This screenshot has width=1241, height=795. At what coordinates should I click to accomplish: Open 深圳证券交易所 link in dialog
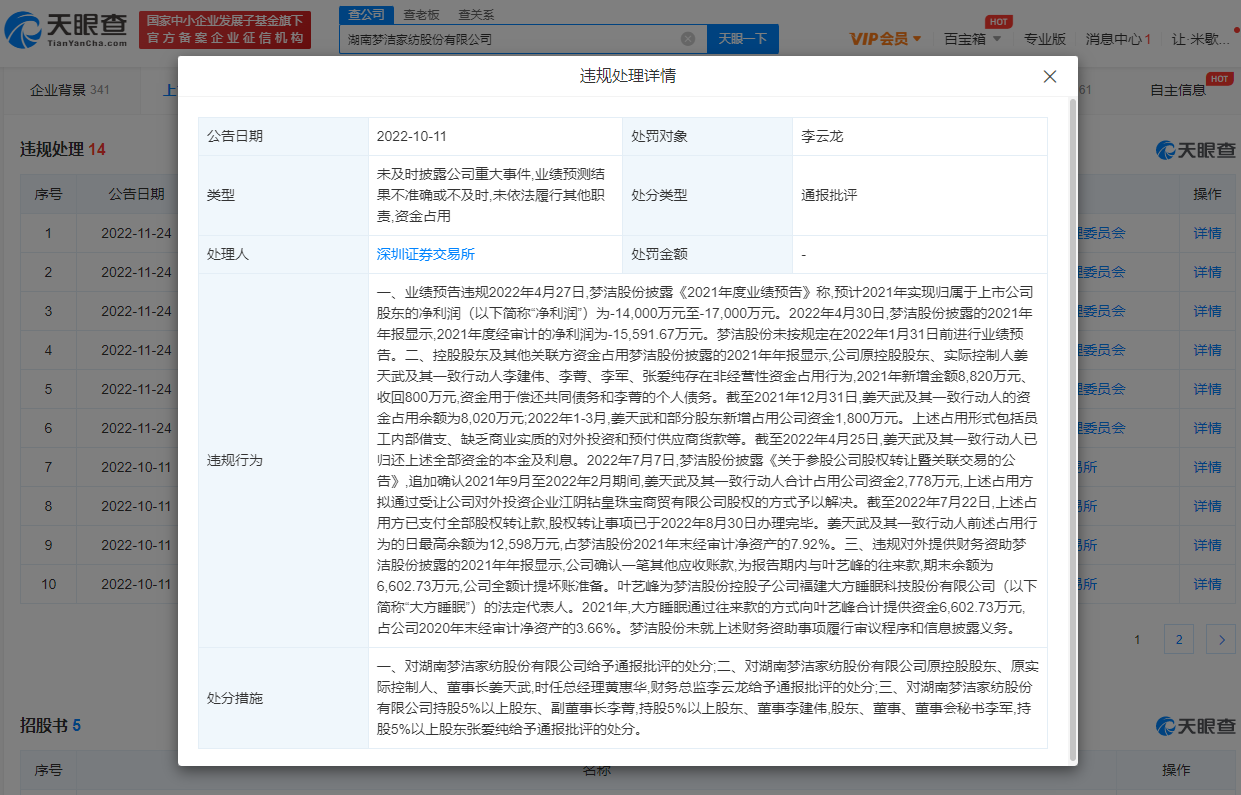click(426, 255)
